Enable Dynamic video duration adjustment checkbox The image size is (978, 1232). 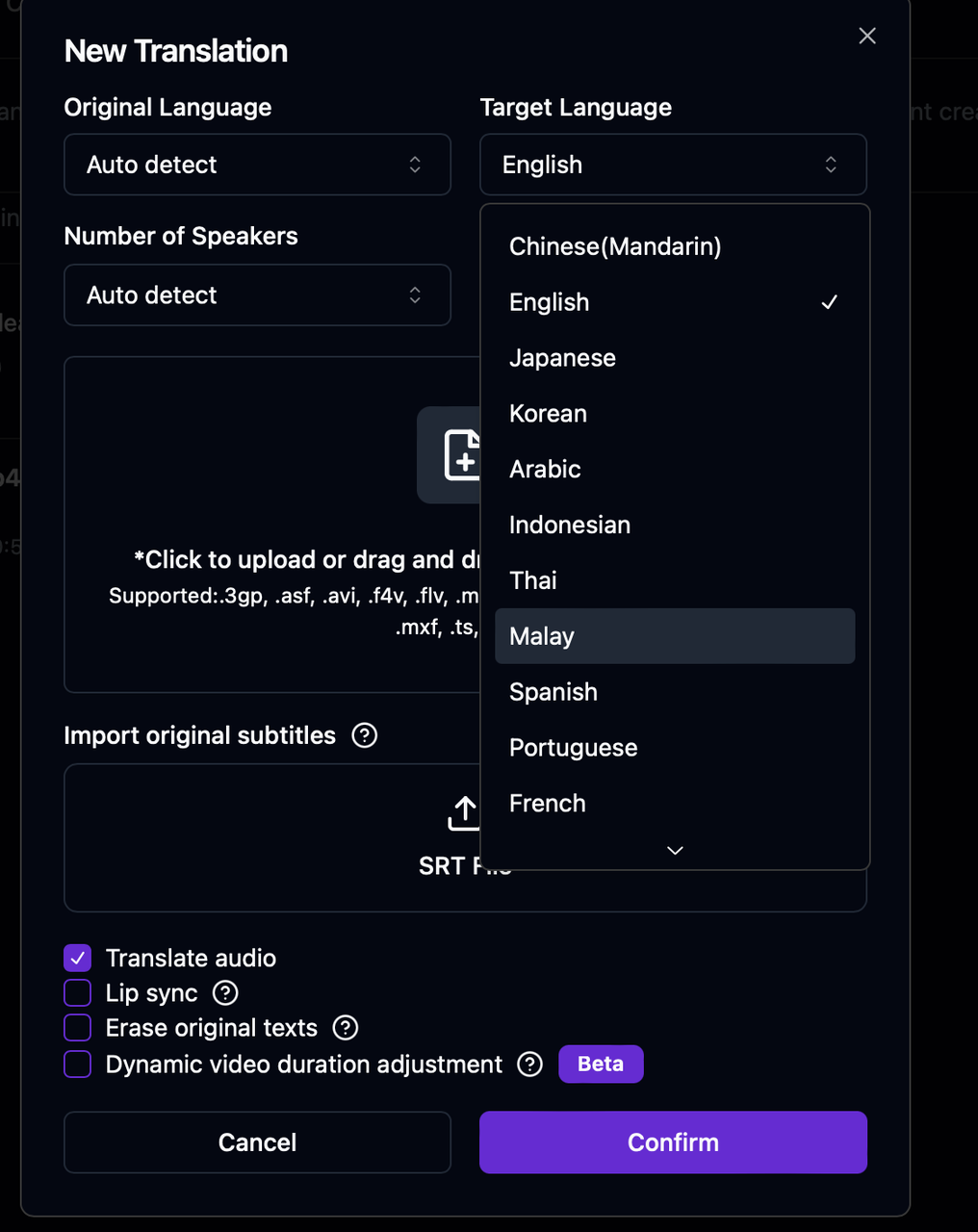(x=78, y=1064)
